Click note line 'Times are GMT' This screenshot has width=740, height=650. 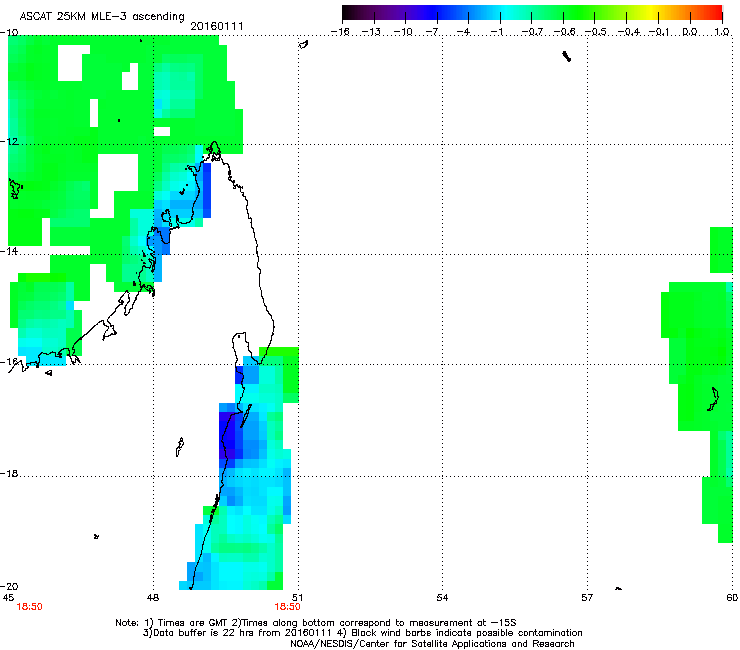tap(316, 623)
